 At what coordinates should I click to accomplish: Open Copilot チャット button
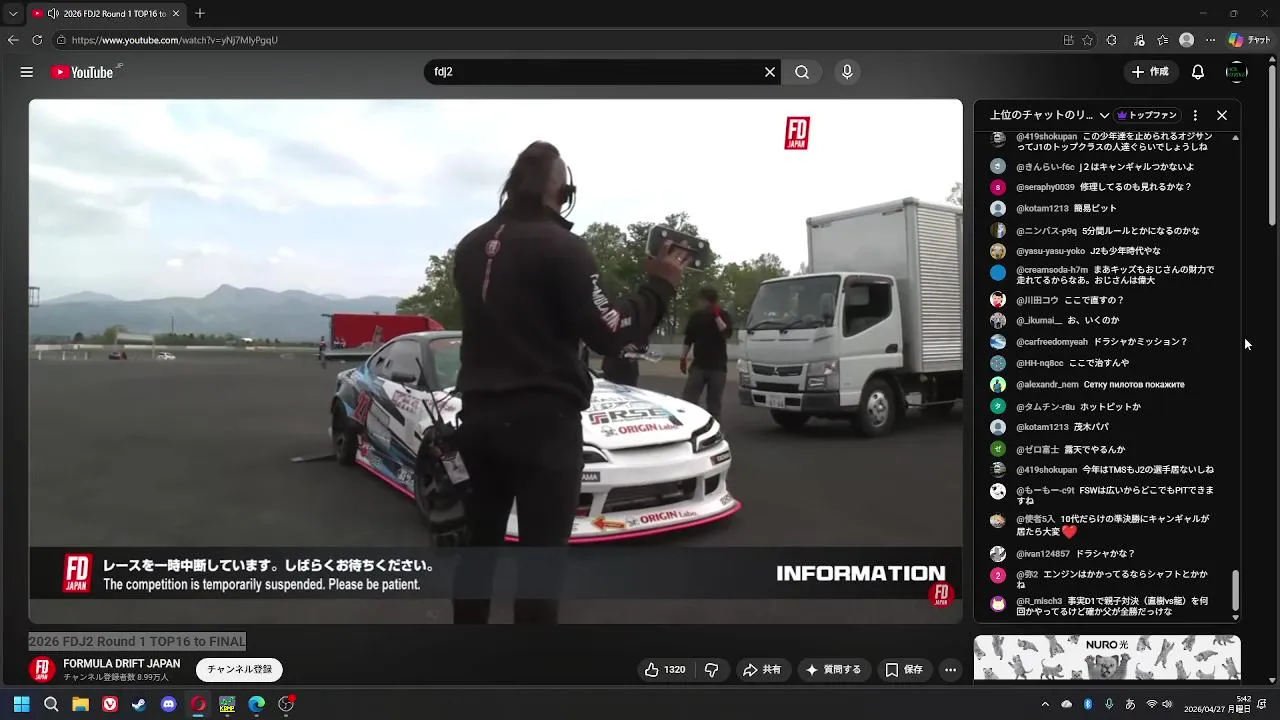(x=1249, y=40)
